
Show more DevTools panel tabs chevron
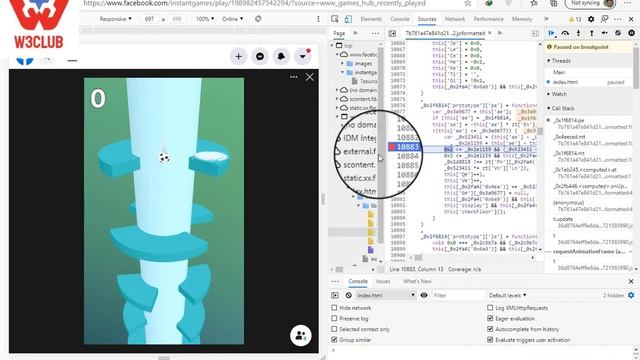[x=546, y=19]
